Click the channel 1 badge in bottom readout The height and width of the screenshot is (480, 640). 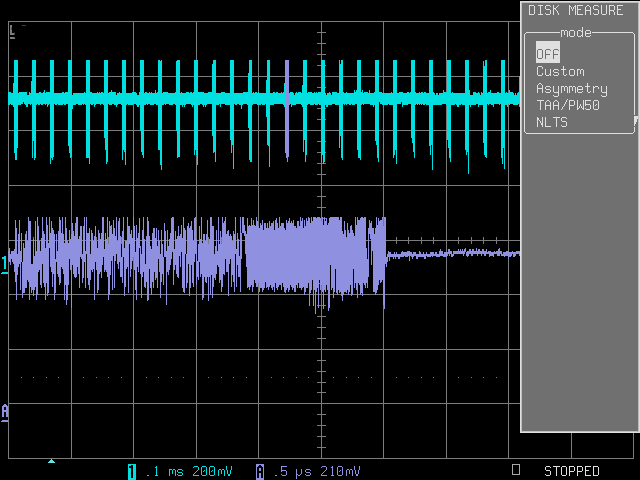pyautogui.click(x=132, y=471)
